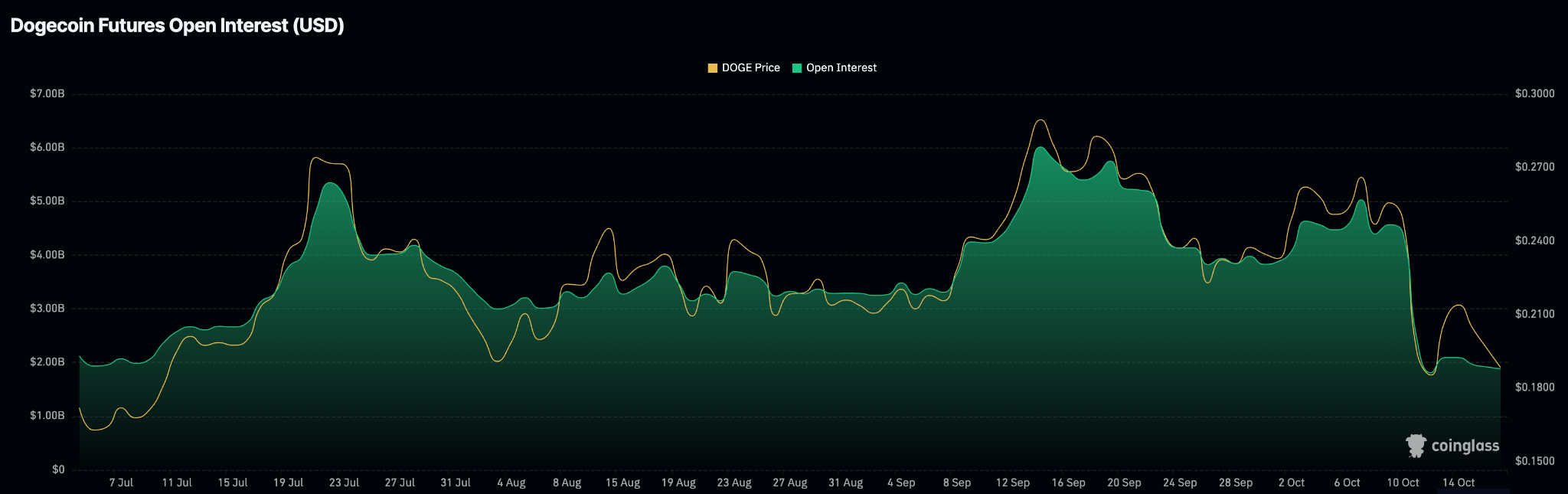Select the Dogecoin Futures Open Interest title
1568x494 pixels.
click(177, 25)
